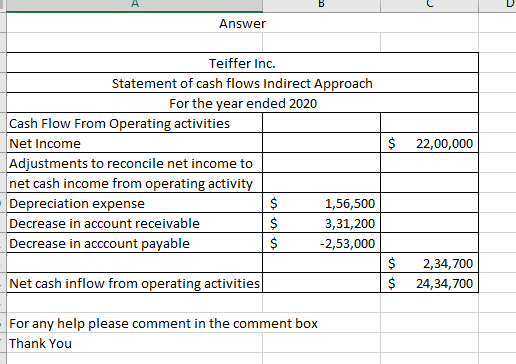The height and width of the screenshot is (364, 516).
Task: Click the 'Depreciation expense' label
Action: [x=135, y=203]
